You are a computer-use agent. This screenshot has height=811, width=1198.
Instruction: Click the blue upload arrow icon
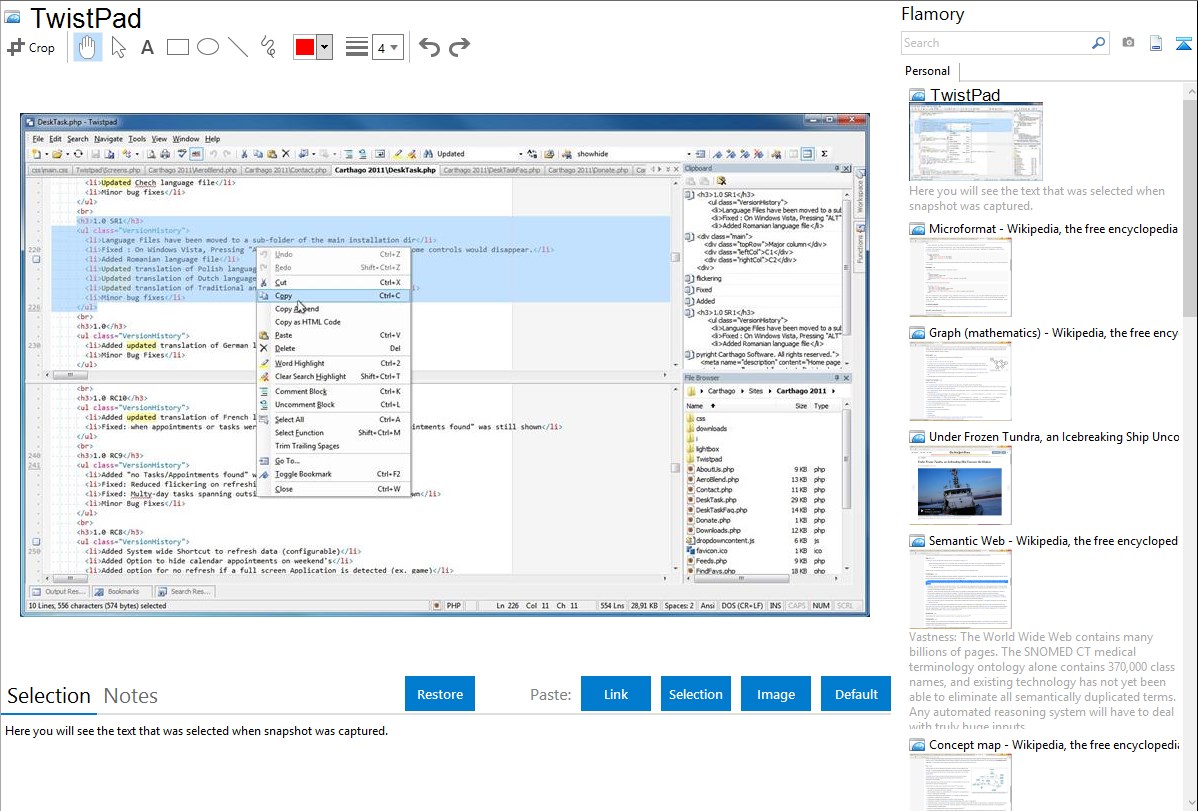point(1183,43)
